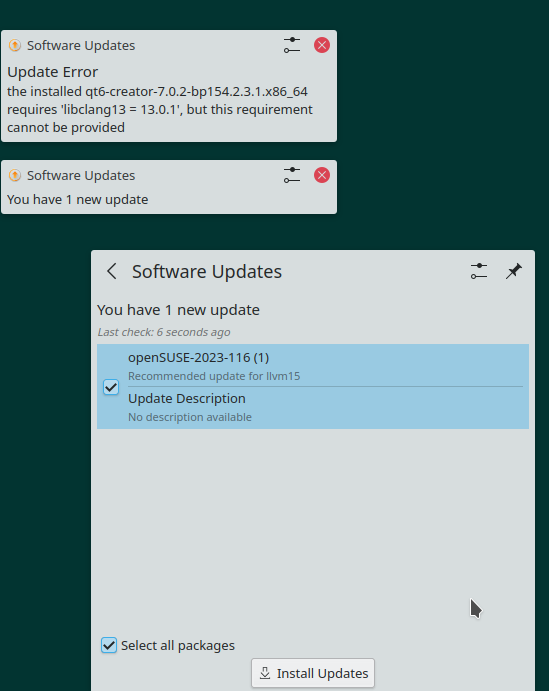The image size is (549, 691).
Task: Open settings of Update Error notification
Action: (x=292, y=45)
